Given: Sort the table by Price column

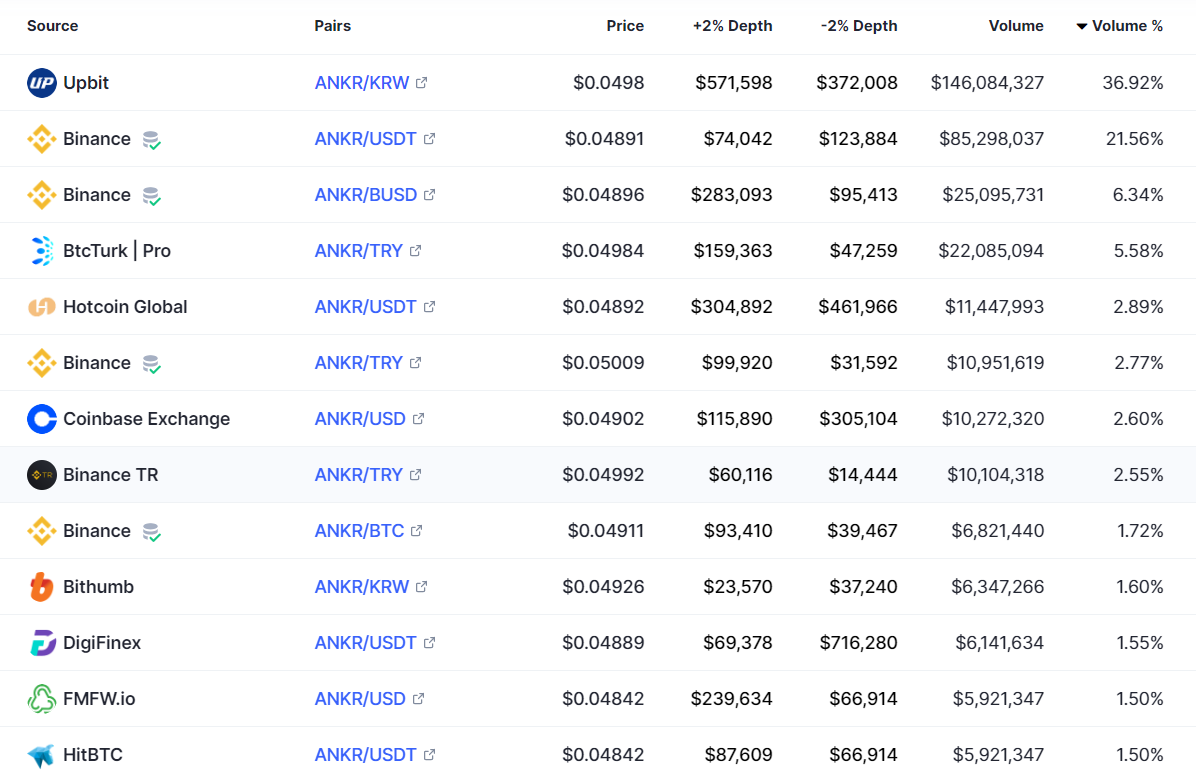Looking at the screenshot, I should [x=625, y=26].
